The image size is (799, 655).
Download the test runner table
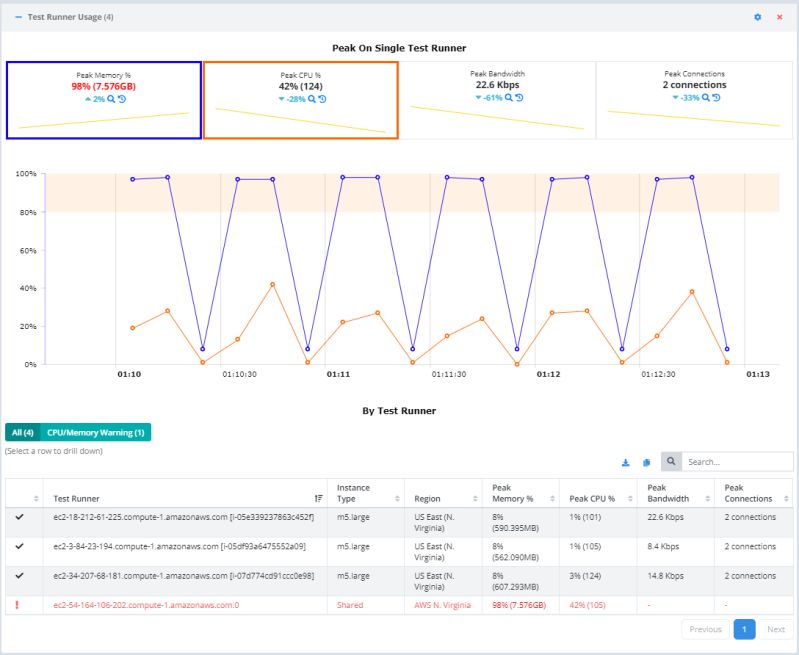click(x=626, y=462)
